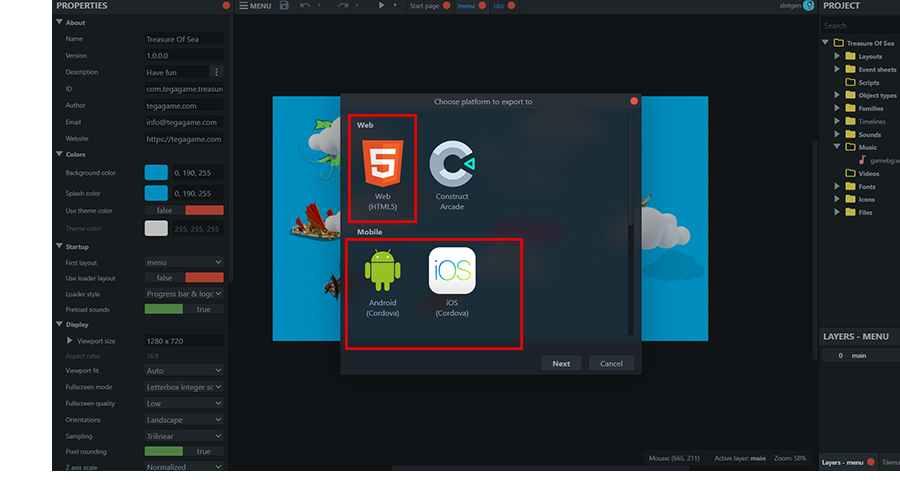This screenshot has height=489, width=900.
Task: Select the Android (Cordova) export option
Action: (382, 282)
